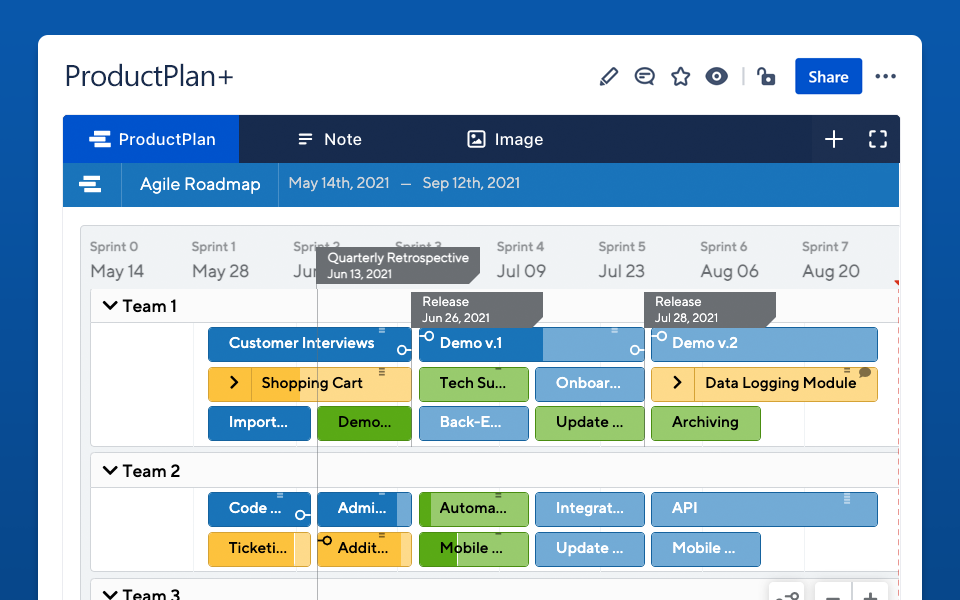Toggle the unlocked padlock icon
Image resolution: width=960 pixels, height=600 pixels.
[x=766, y=76]
